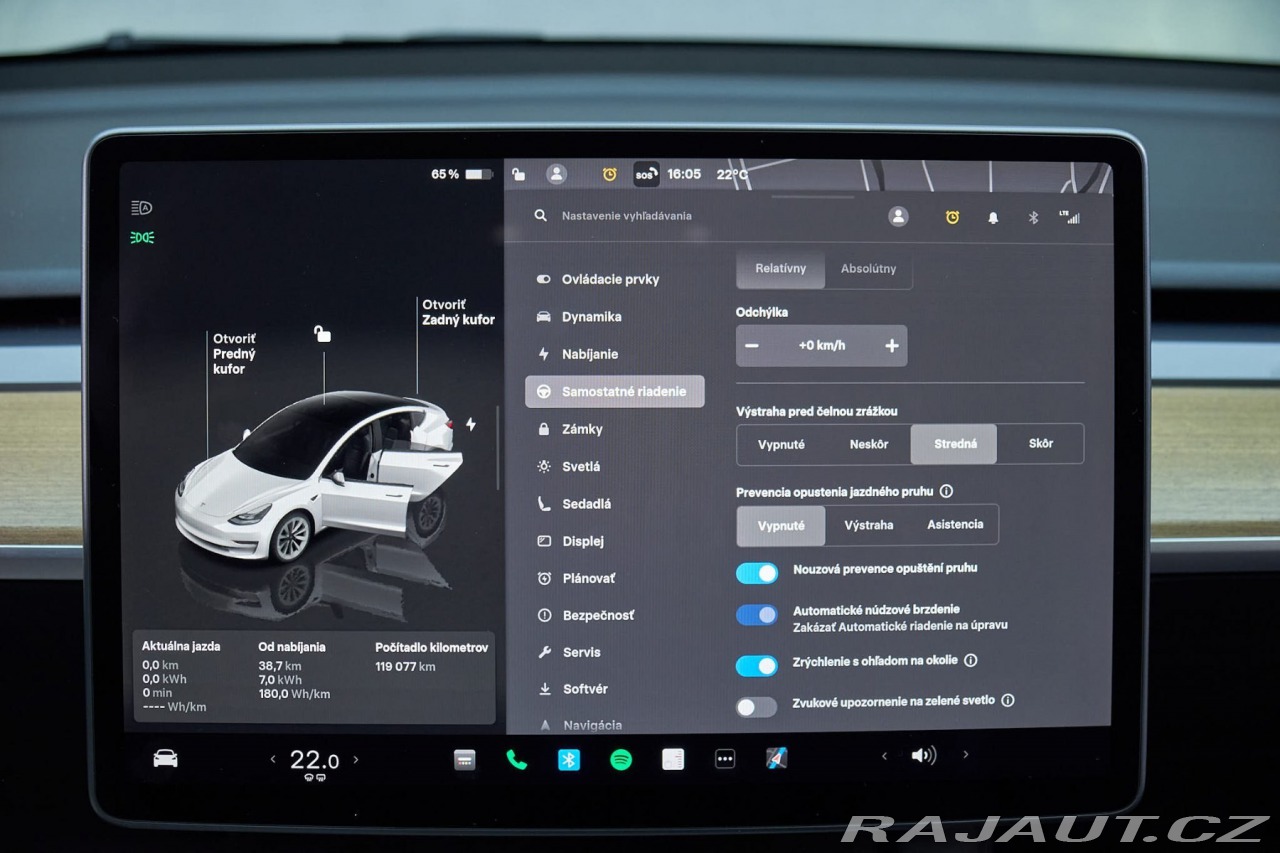Toggle Nouzová prevence opuštění pruhu switch

coord(757,573)
